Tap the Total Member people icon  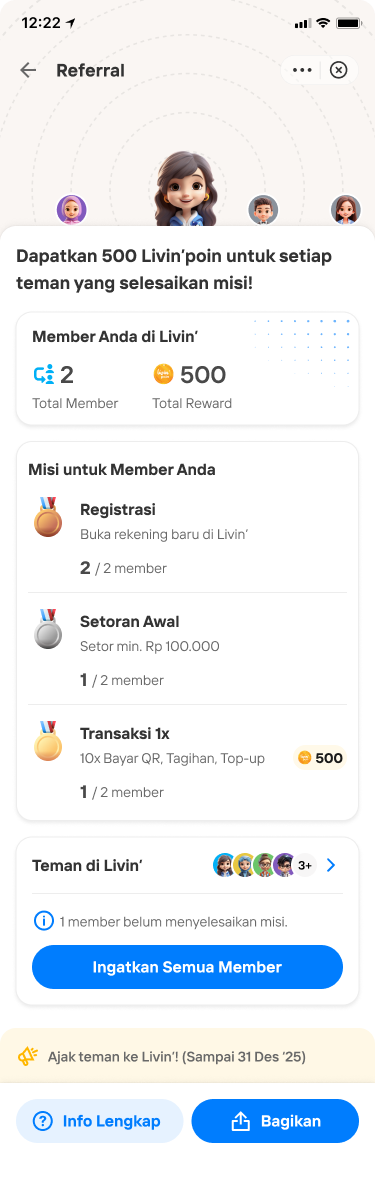[45, 373]
